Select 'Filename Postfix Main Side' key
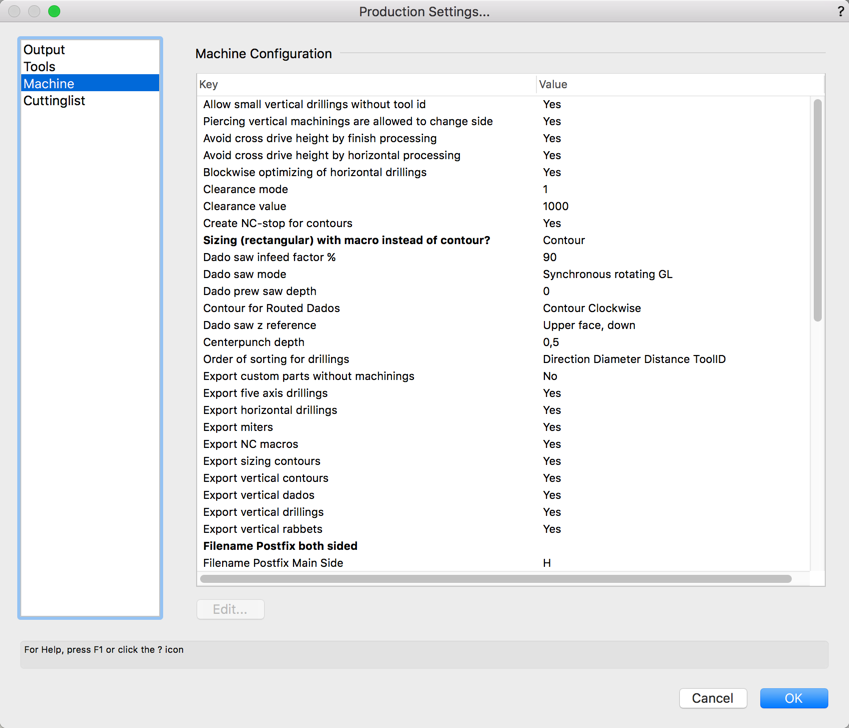Screen dimensions: 849x728 point(273,563)
